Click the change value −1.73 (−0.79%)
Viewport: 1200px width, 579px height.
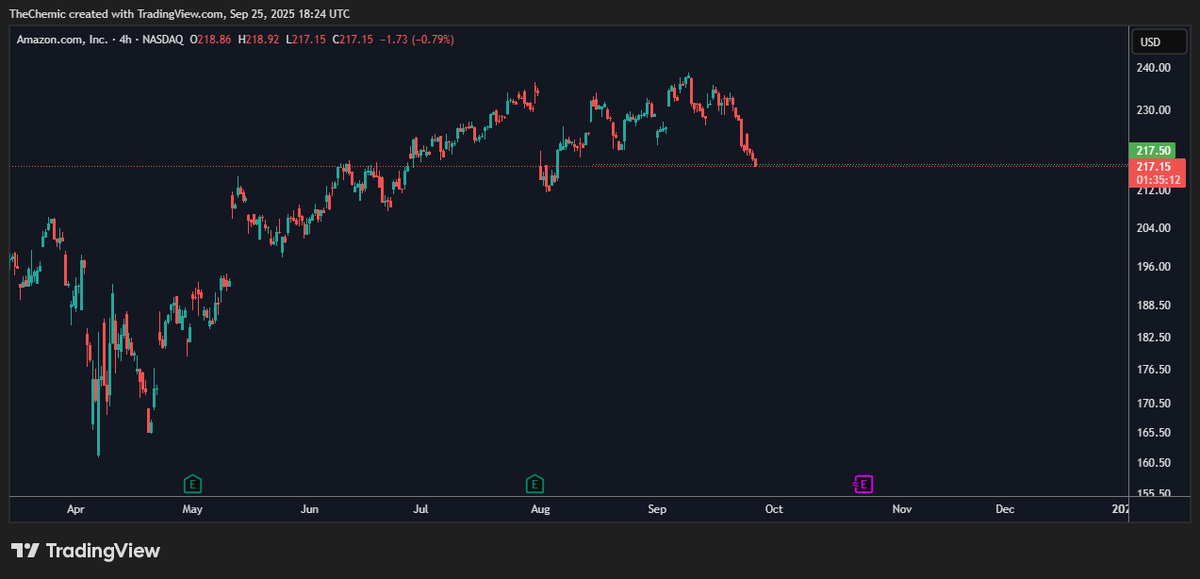pyautogui.click(x=417, y=39)
